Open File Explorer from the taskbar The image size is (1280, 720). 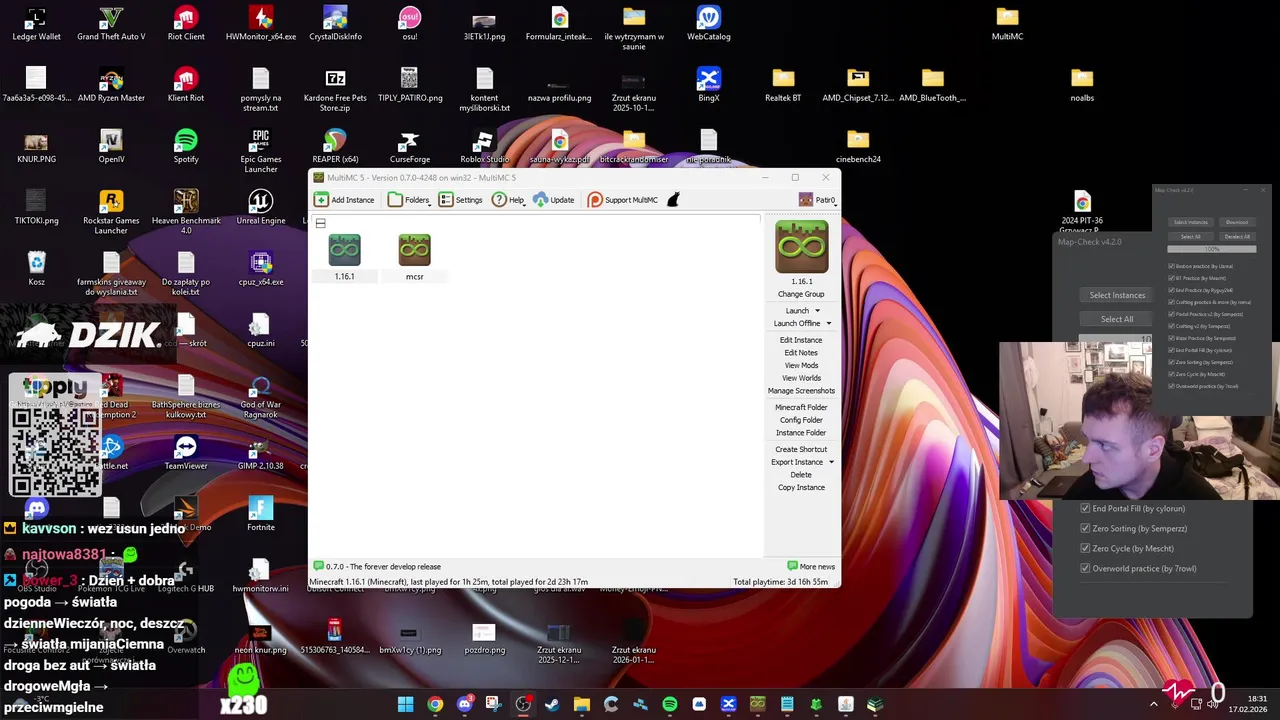(x=581, y=704)
